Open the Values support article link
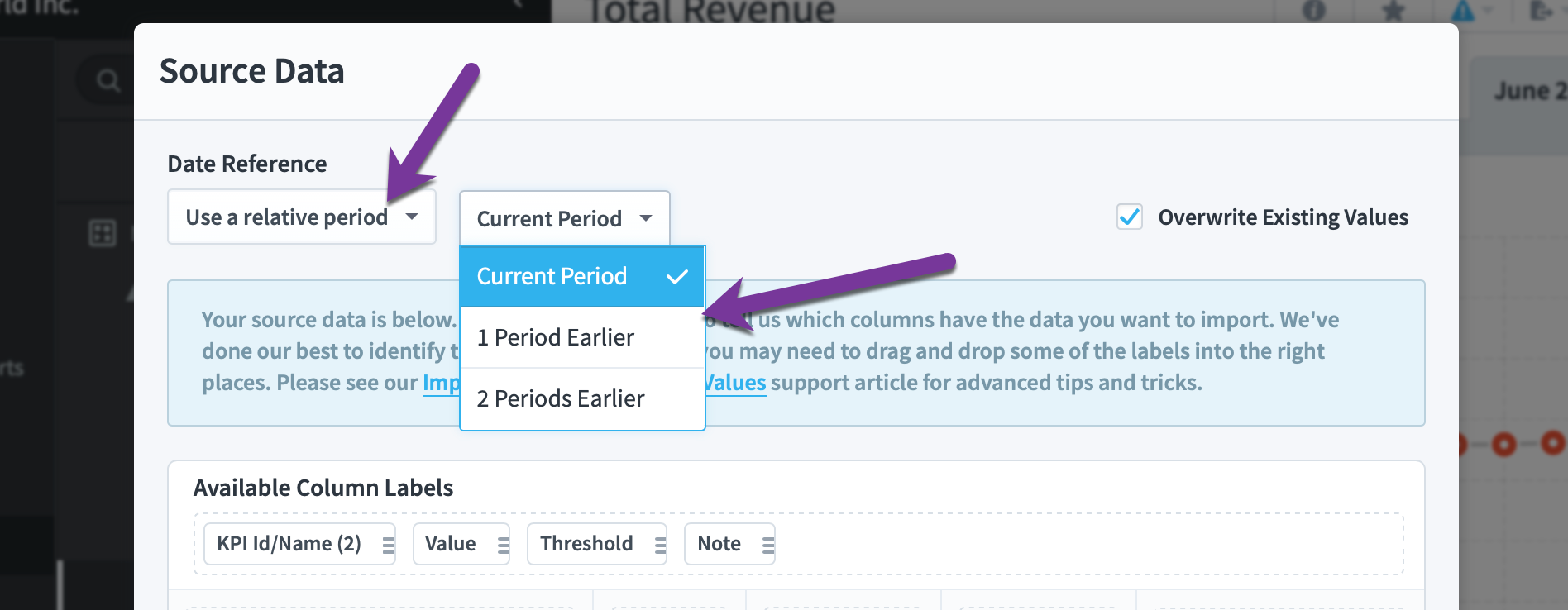This screenshot has height=610, width=1568. point(735,383)
